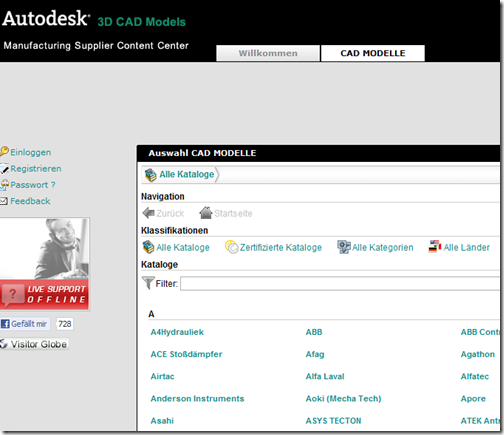This screenshot has height=435, width=504.
Task: Click the 3D CAD Models title
Action: pyautogui.click(x=142, y=22)
